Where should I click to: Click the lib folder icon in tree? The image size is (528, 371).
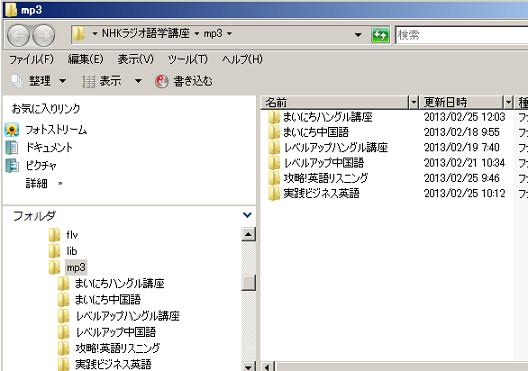pos(54,251)
